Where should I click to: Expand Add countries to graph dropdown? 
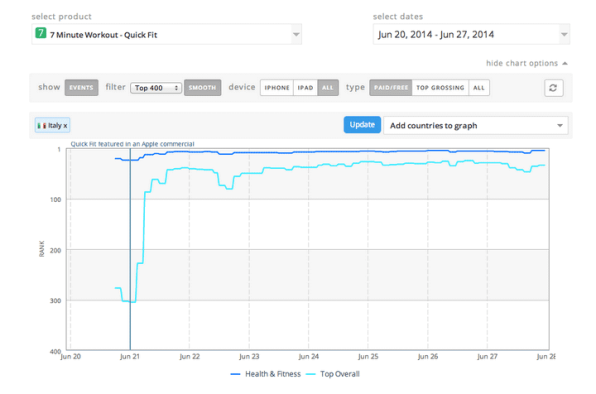(x=476, y=126)
